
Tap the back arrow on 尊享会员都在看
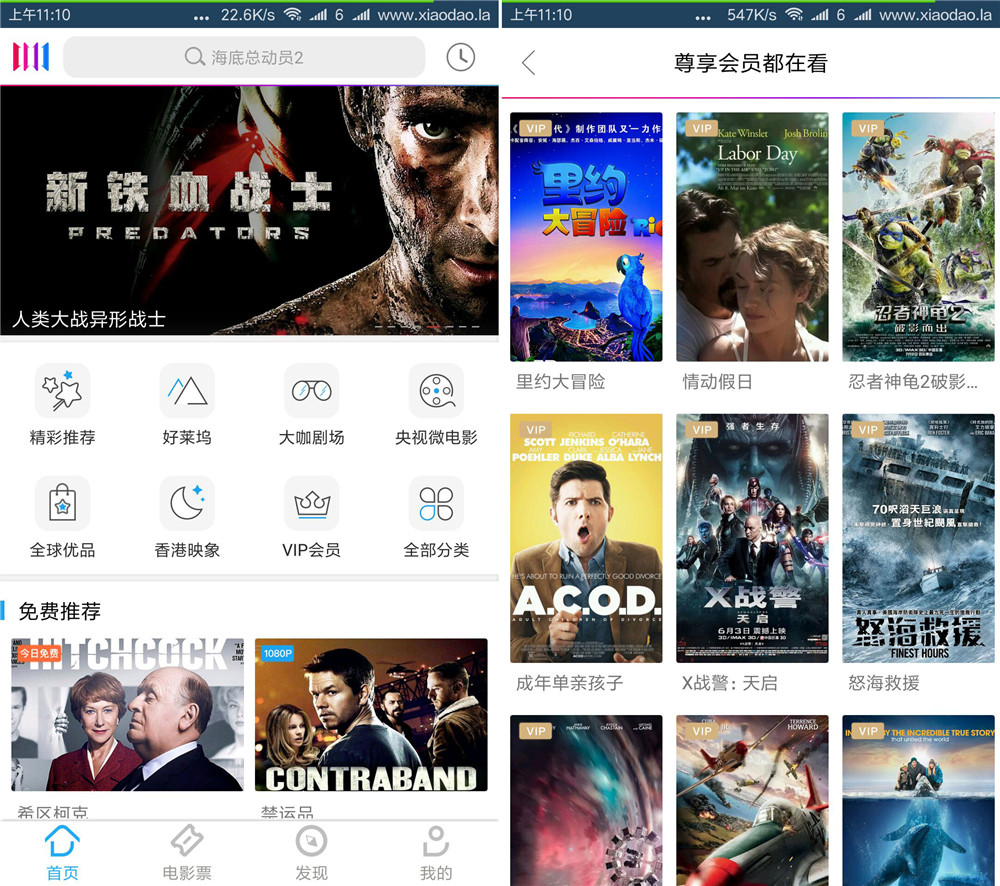[529, 64]
